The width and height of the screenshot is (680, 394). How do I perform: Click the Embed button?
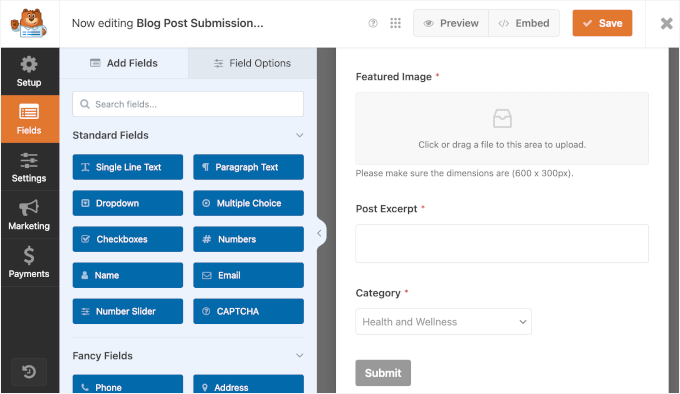click(524, 23)
